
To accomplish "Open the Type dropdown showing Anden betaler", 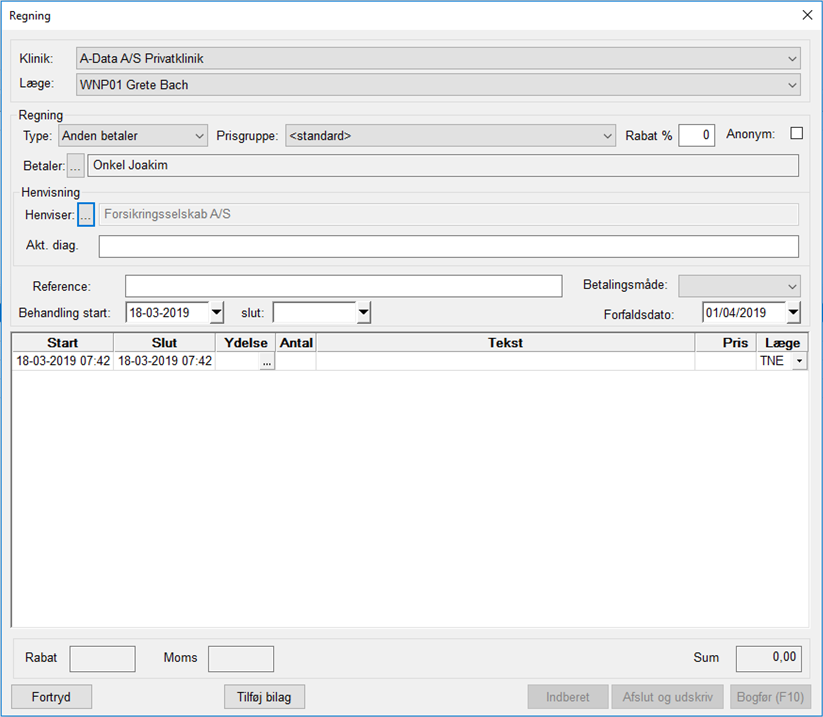I will (133, 135).
